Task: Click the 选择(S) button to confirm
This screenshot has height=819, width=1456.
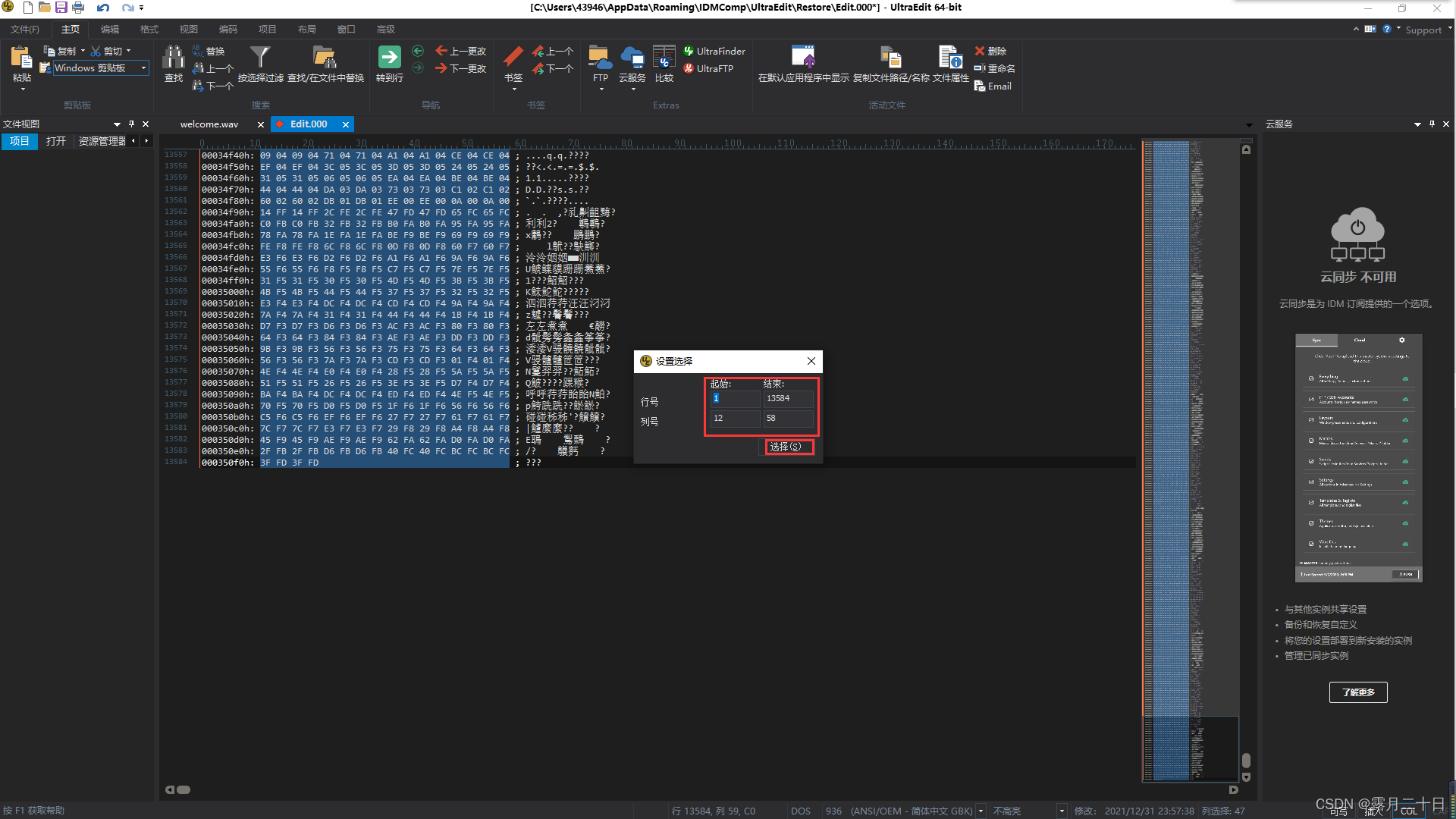Action: pyautogui.click(x=787, y=446)
